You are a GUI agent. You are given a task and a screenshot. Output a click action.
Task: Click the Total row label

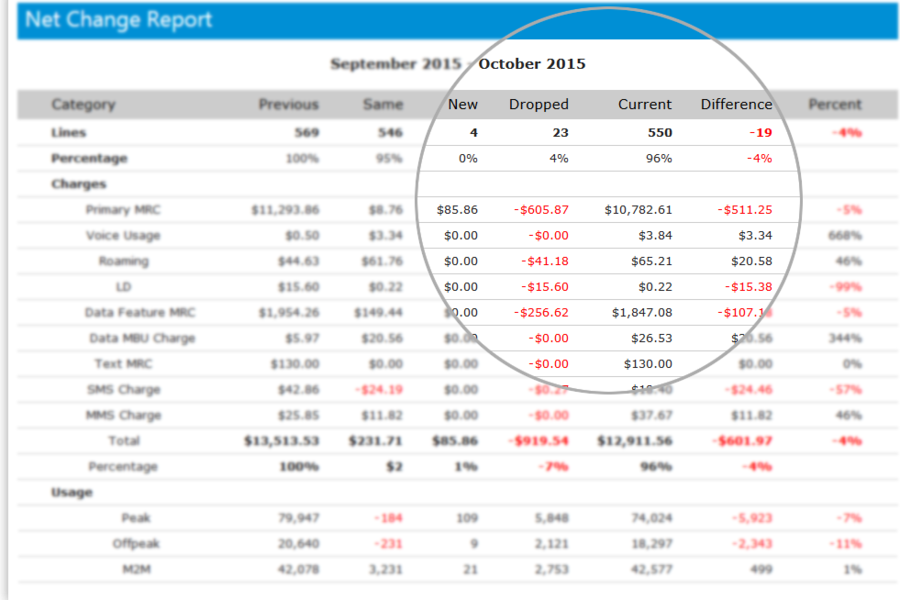124,441
